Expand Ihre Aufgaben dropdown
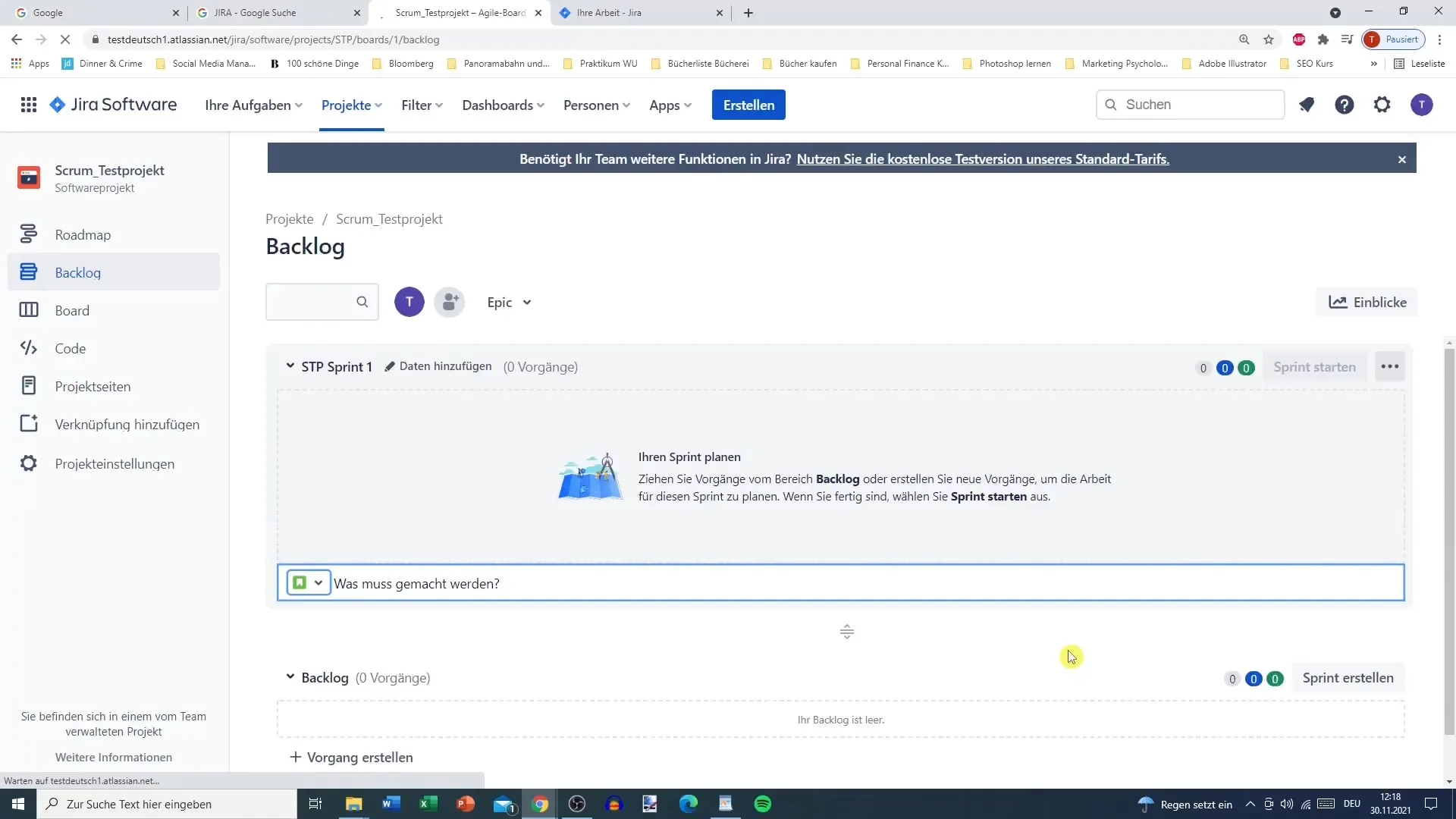The image size is (1456, 819). [x=253, y=105]
